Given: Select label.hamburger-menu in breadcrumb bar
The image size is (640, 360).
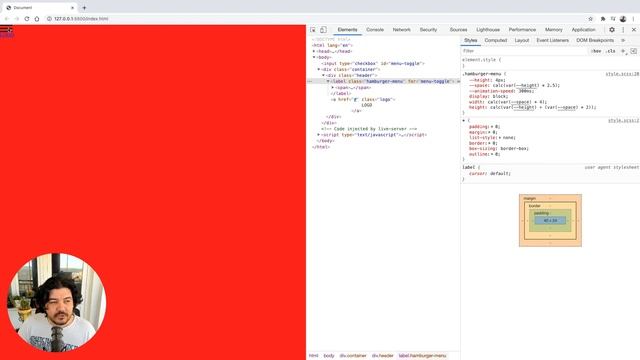Looking at the screenshot, I should 422,356.
